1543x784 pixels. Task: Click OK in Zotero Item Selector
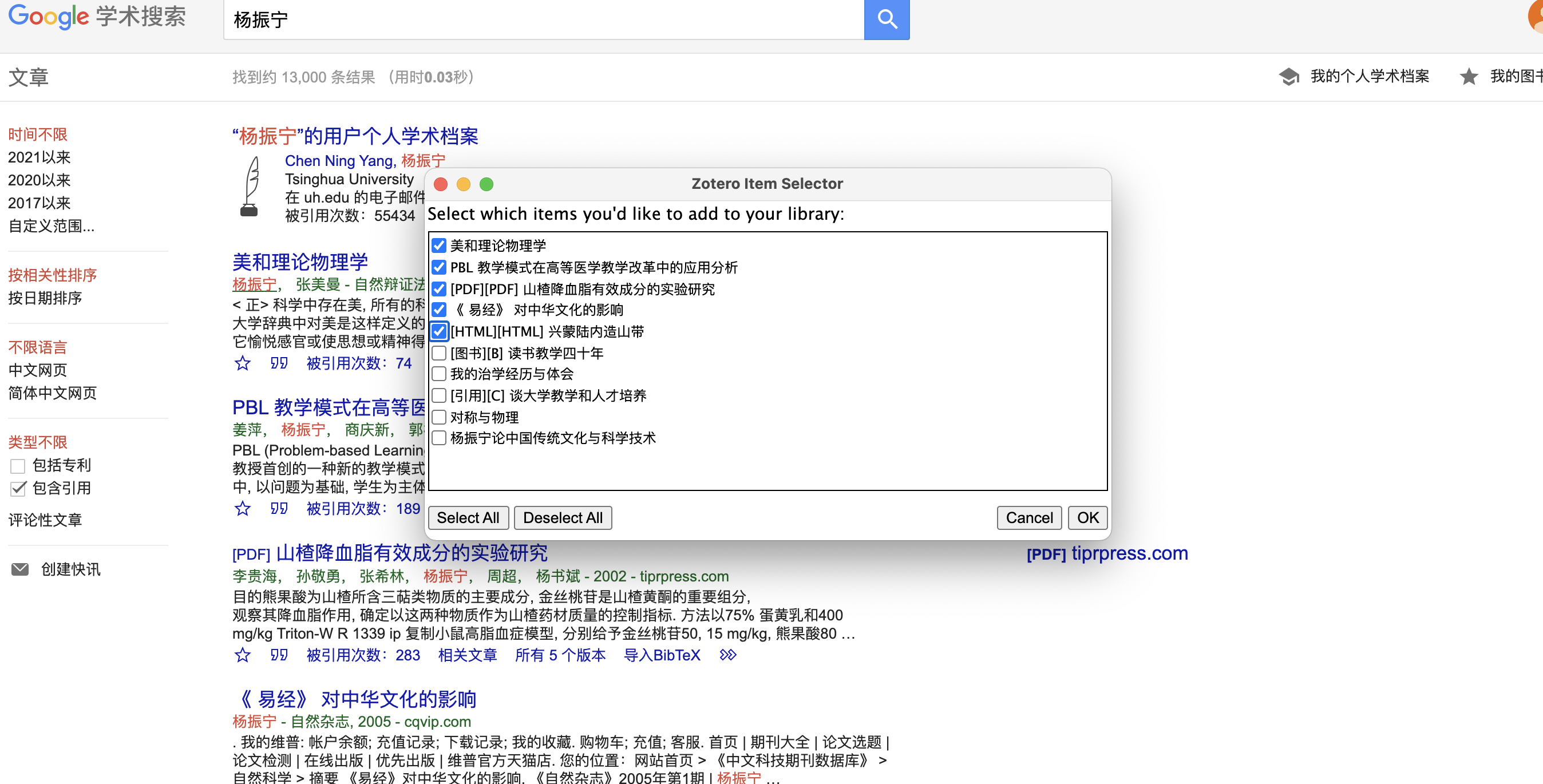[x=1087, y=517]
